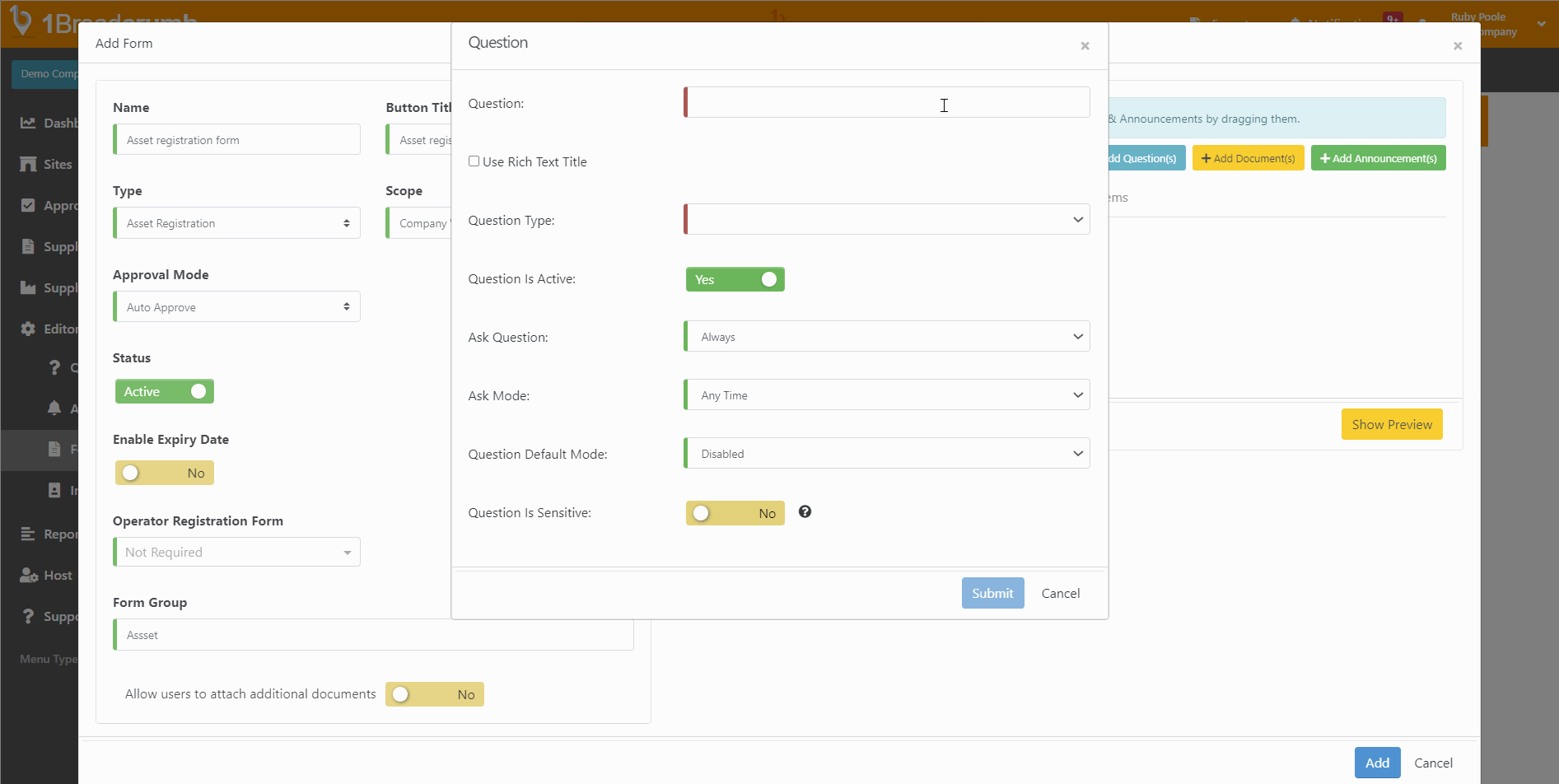Select the Sites sidebar icon
The width and height of the screenshot is (1559, 784).
coord(29,164)
